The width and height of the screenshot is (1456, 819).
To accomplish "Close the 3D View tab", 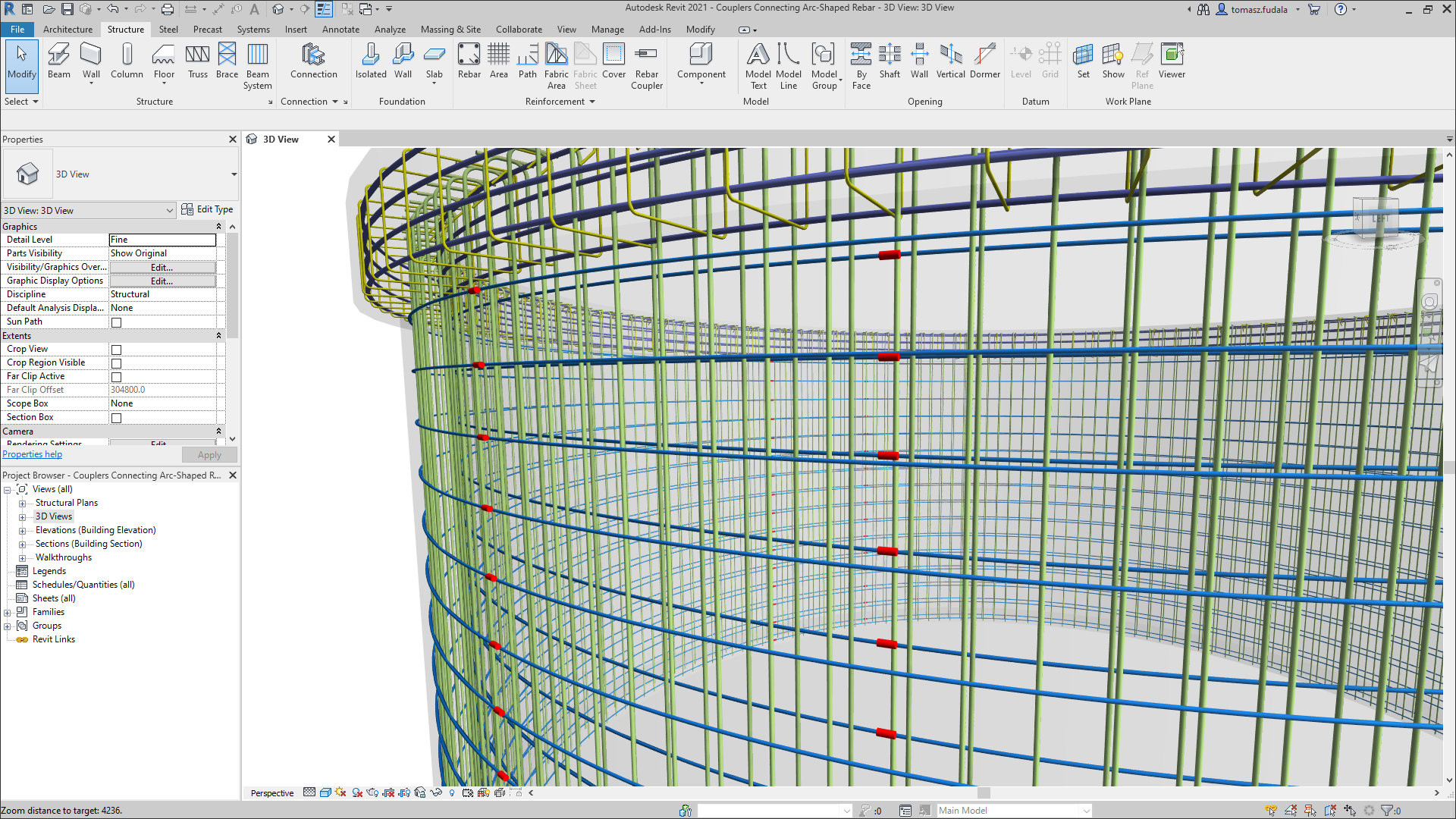I will click(x=331, y=140).
